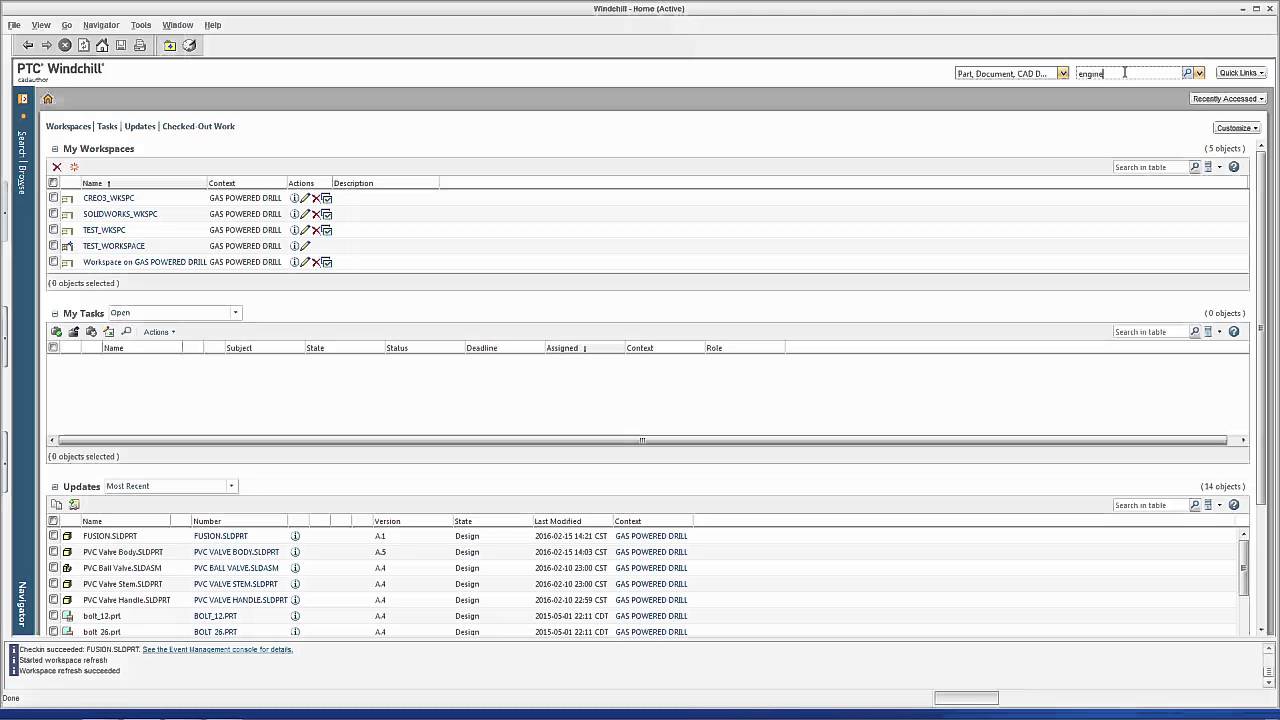This screenshot has width=1280, height=720.
Task: Check the FUSION.SLDPRT row checkbox
Action: tap(54, 536)
